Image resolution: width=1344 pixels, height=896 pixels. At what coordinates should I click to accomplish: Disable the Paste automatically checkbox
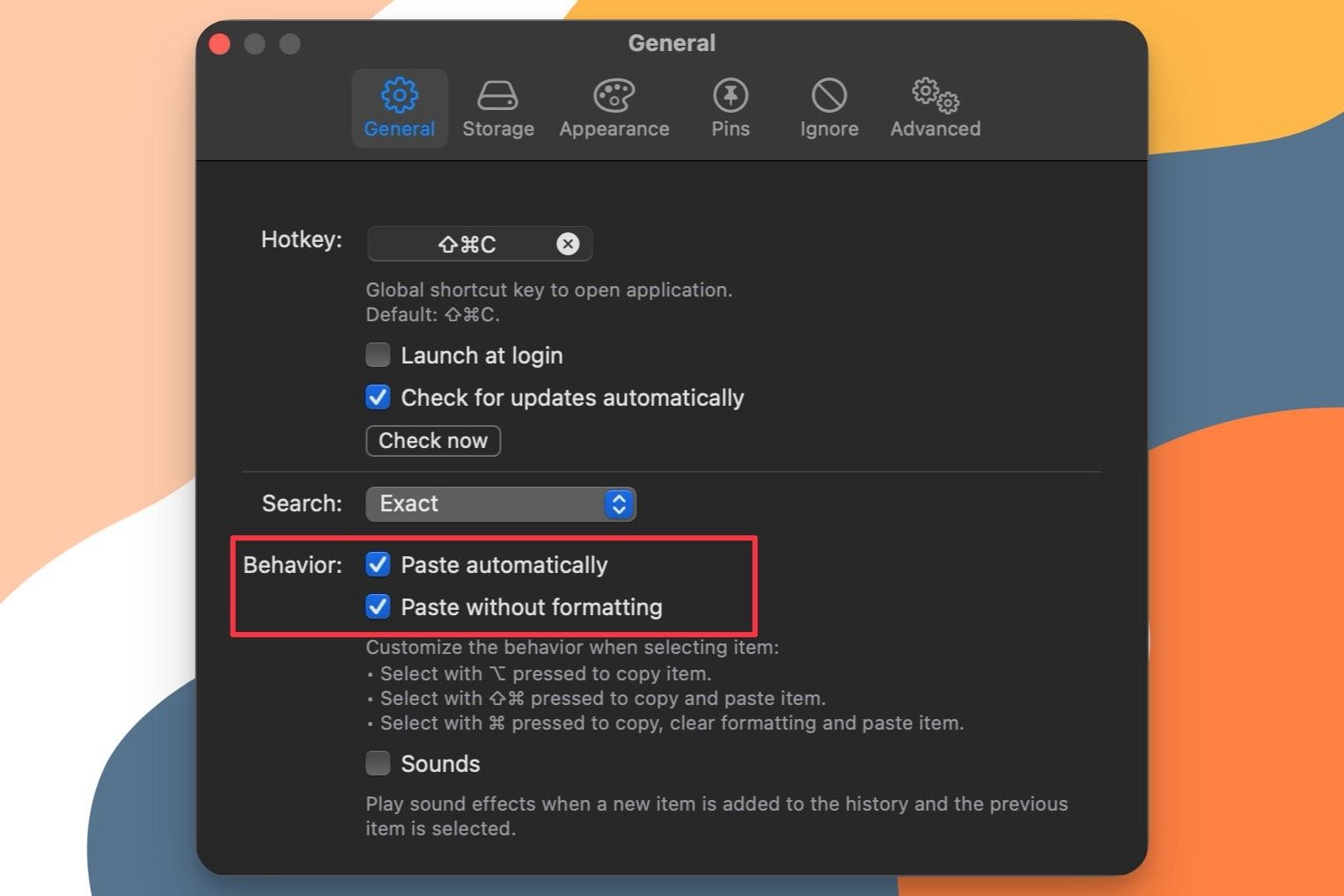click(x=378, y=564)
